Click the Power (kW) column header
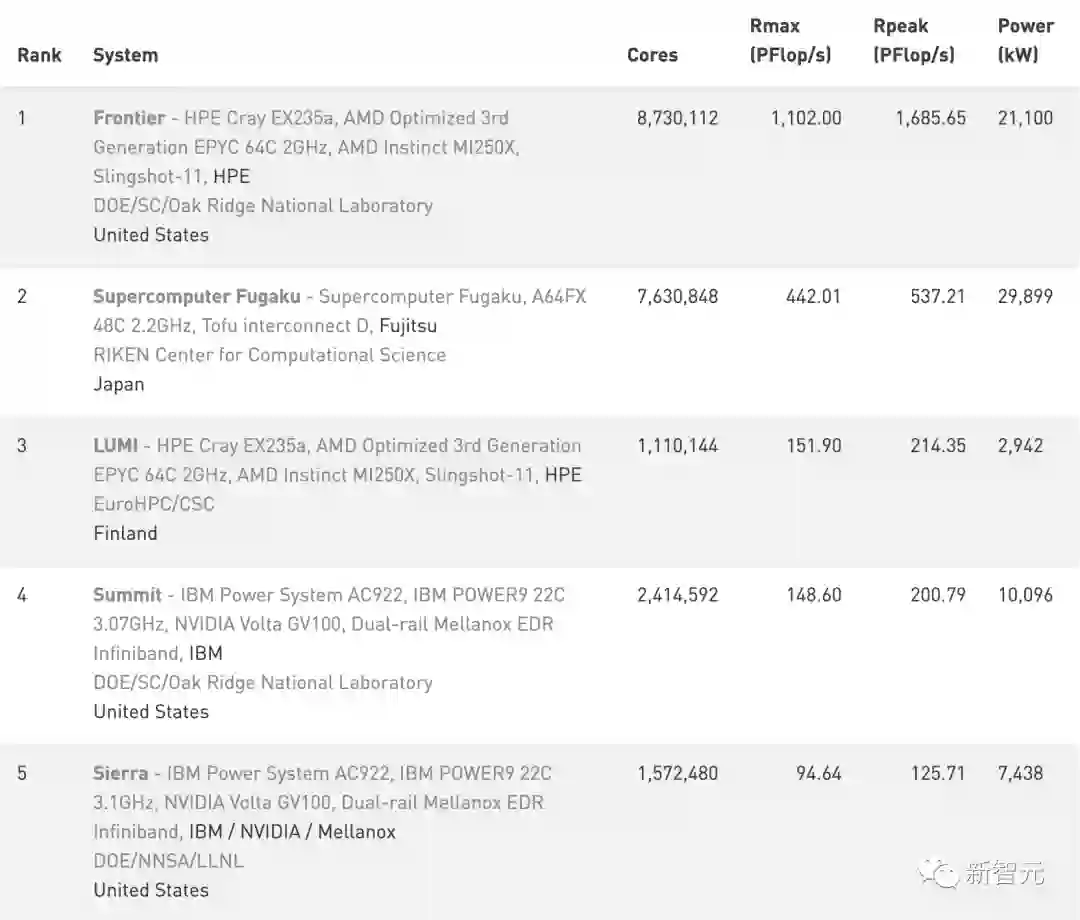Screen dimensions: 1080x920 (x=1025, y=41)
